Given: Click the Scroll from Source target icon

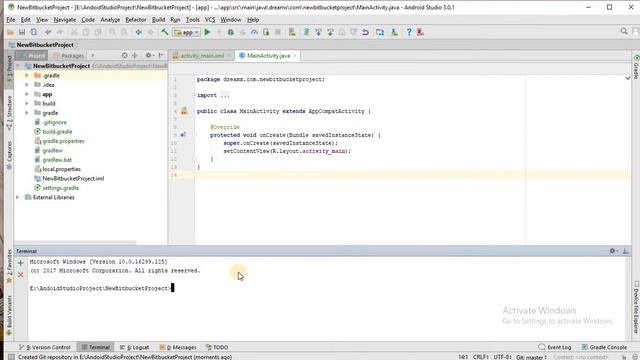Looking at the screenshot, I should click(124, 56).
